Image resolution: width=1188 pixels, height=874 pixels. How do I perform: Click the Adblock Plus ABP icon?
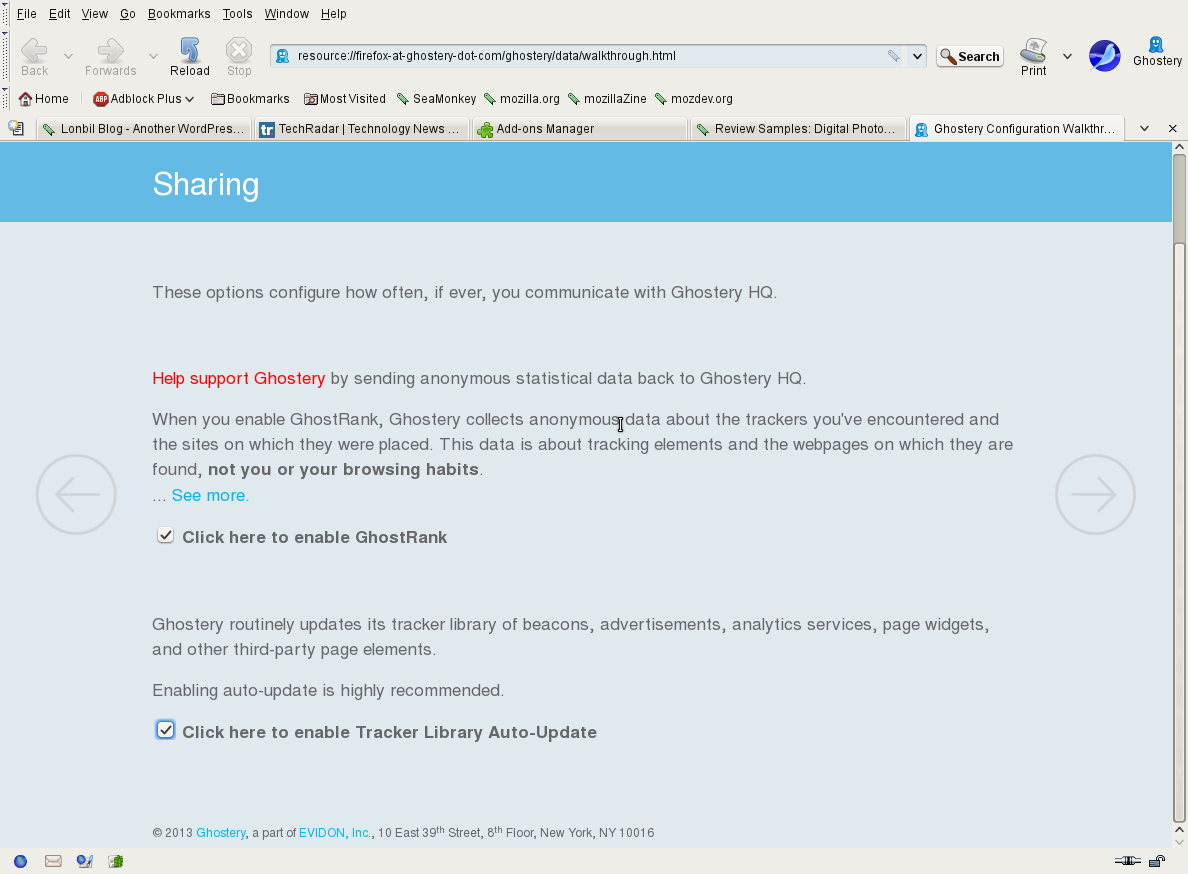(100, 98)
